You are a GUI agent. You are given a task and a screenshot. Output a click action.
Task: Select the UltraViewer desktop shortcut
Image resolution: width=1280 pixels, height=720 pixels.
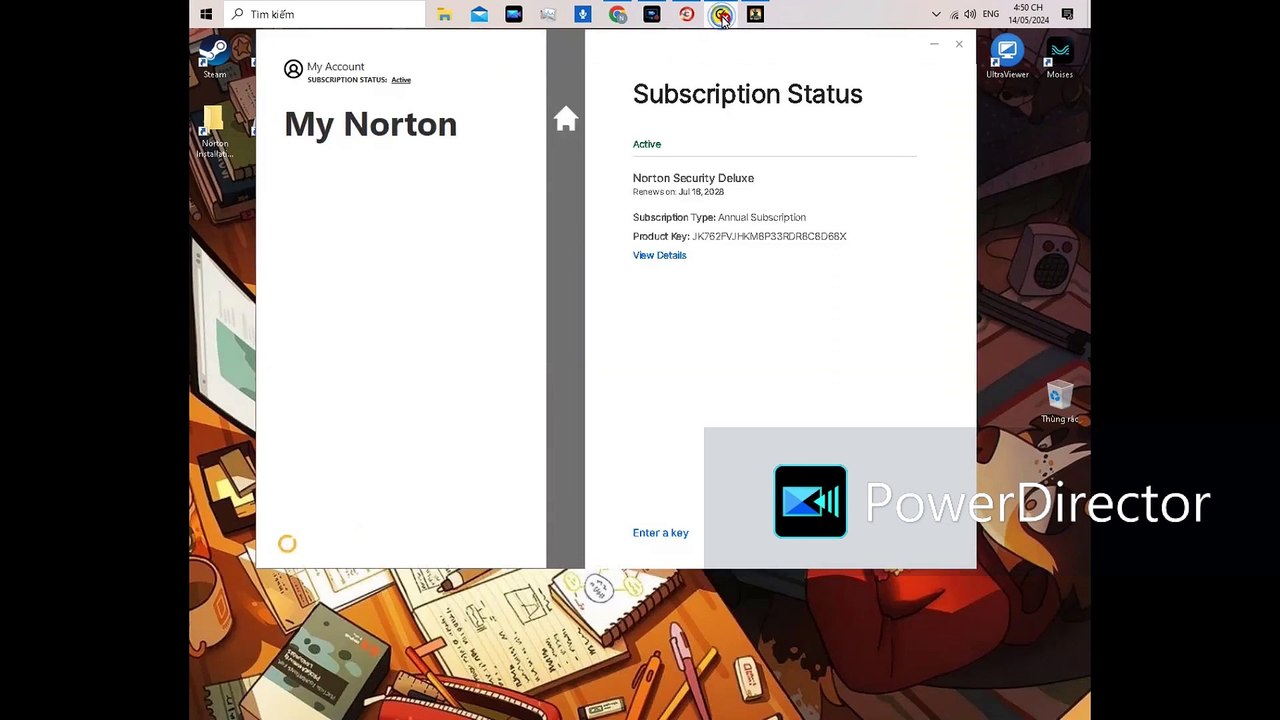tap(1007, 58)
